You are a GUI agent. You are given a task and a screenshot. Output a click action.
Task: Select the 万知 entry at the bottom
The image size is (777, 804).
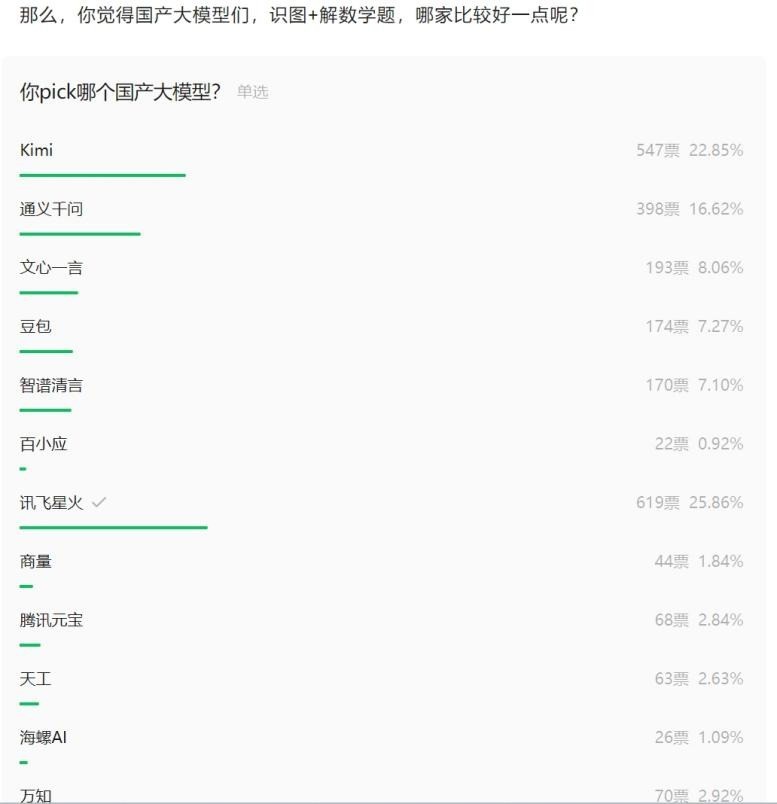coord(36,794)
